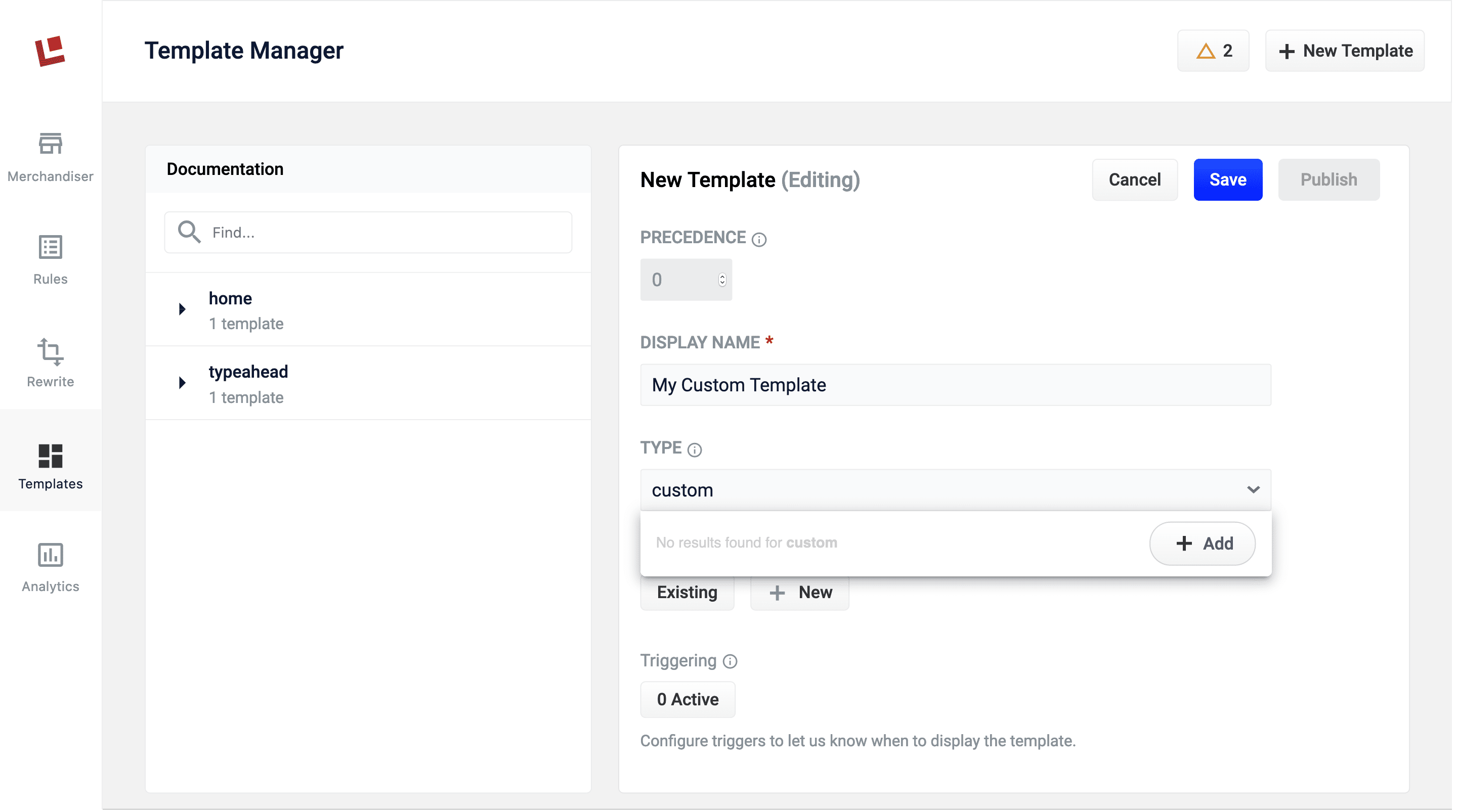Screen dimensions: 1457x812
Task: Select the Existing tab for template
Action: (x=687, y=591)
